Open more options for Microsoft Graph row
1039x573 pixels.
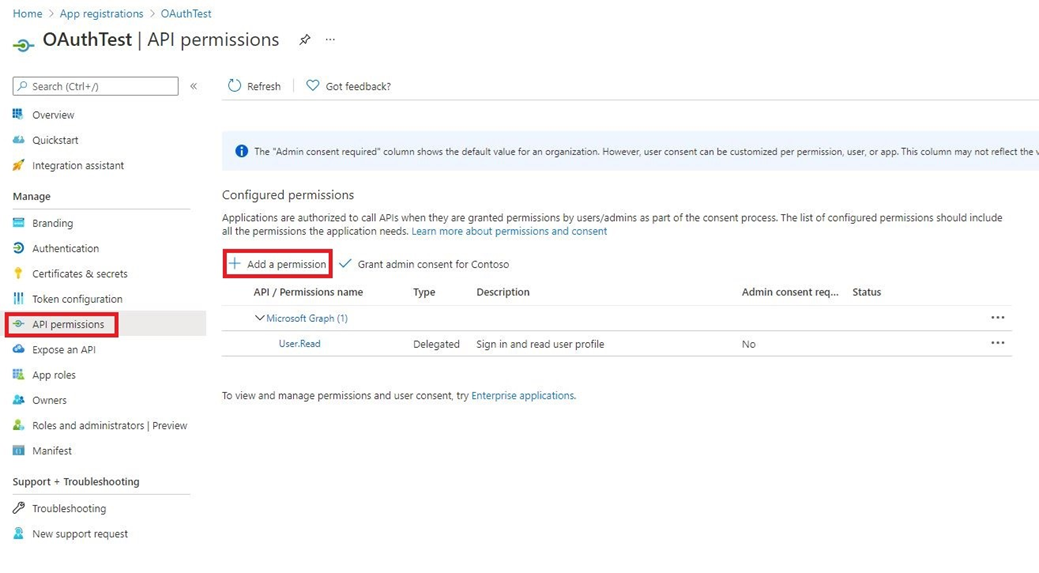tap(997, 318)
